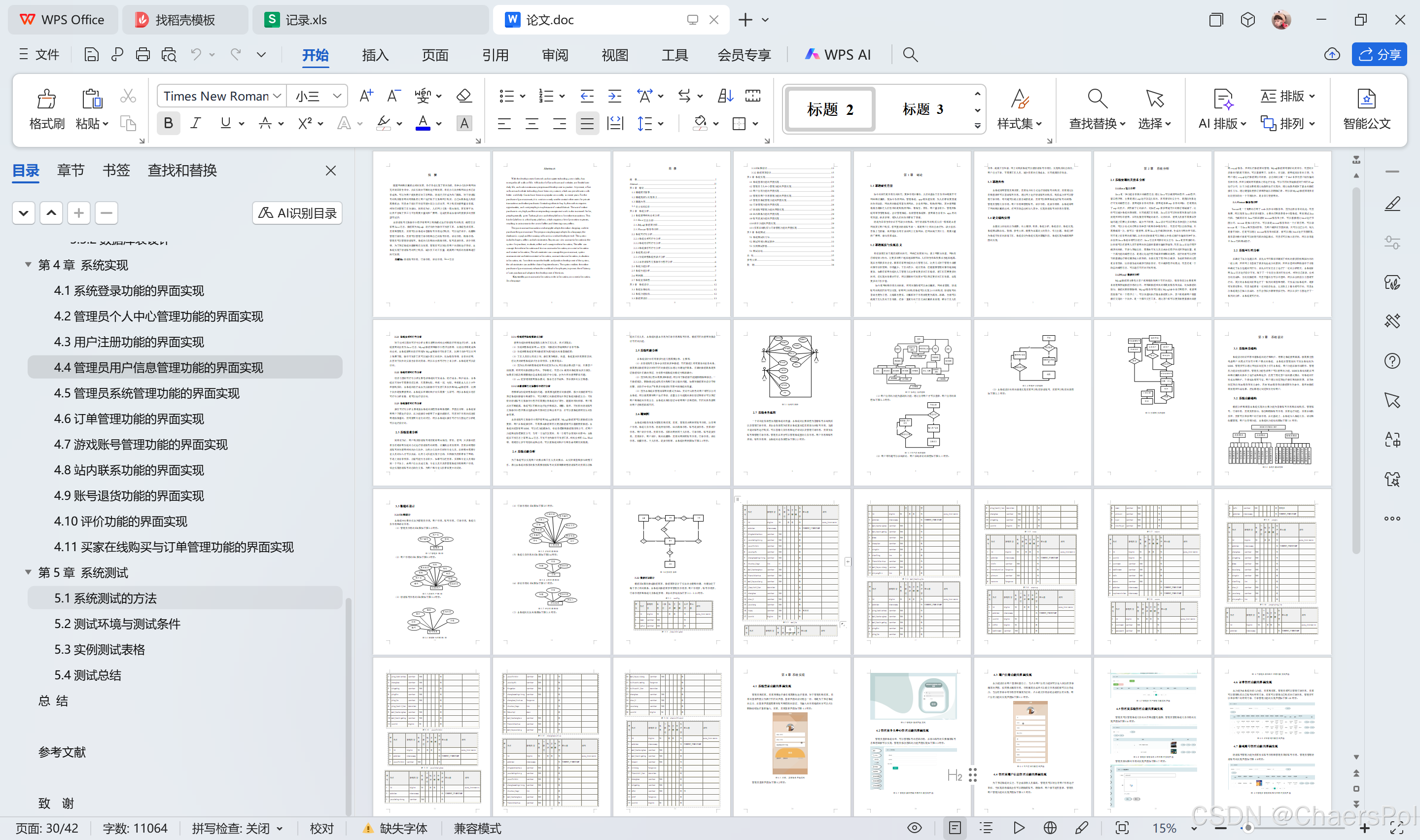Switch to the 书签 navigation tab
The width and height of the screenshot is (1420, 840).
point(116,171)
